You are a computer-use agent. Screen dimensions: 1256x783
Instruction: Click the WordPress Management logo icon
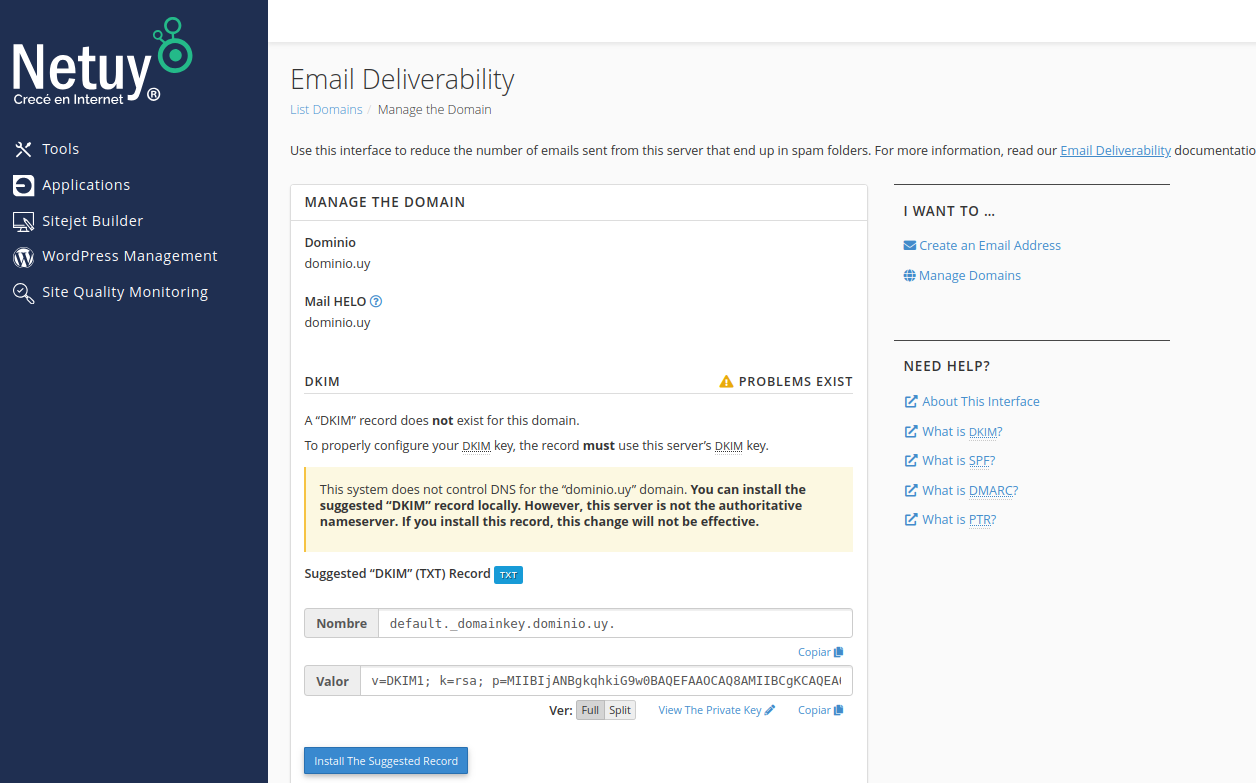tap(23, 257)
